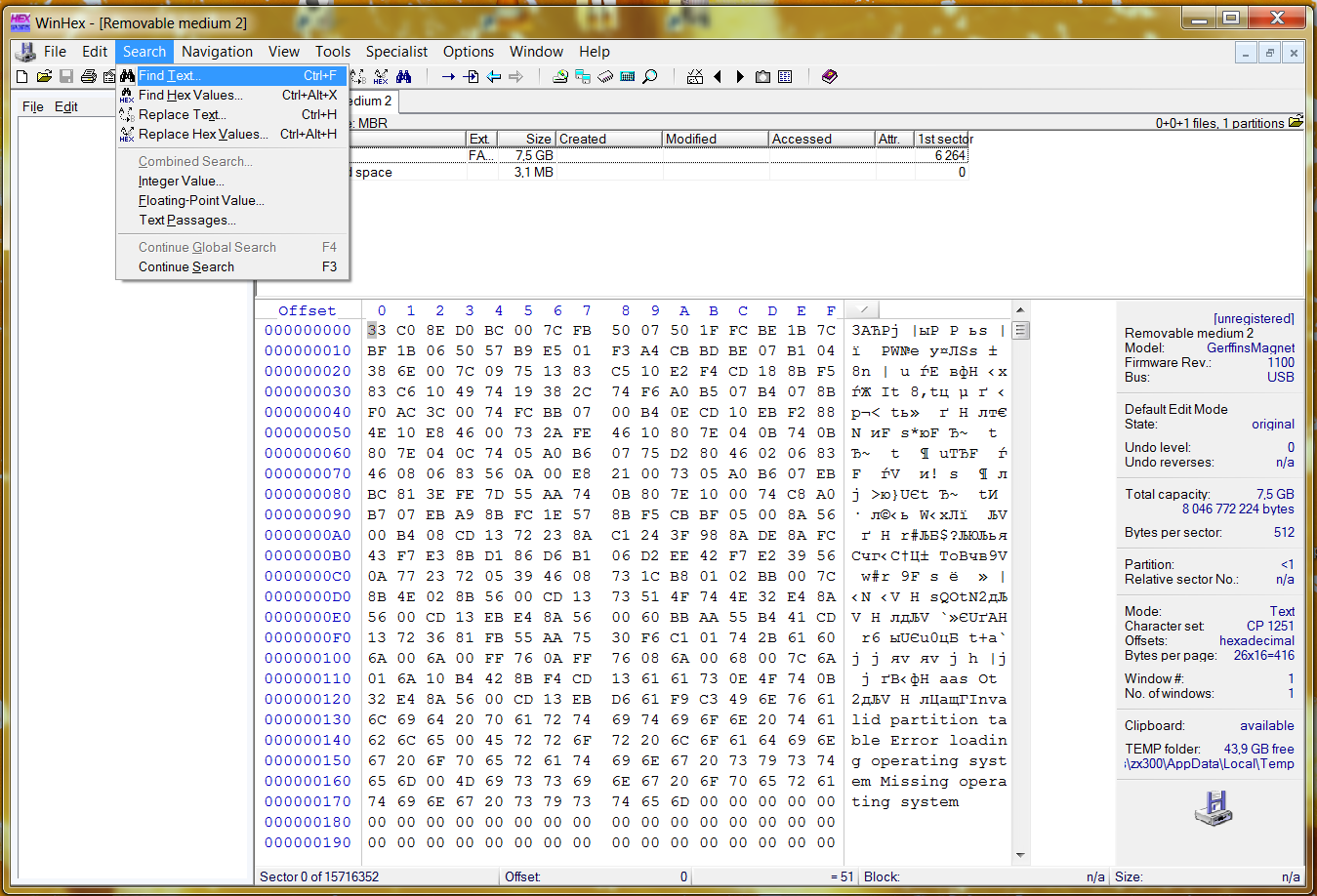Click the floppy disk icon in info panel
The width and height of the screenshot is (1317, 896).
tap(1214, 807)
